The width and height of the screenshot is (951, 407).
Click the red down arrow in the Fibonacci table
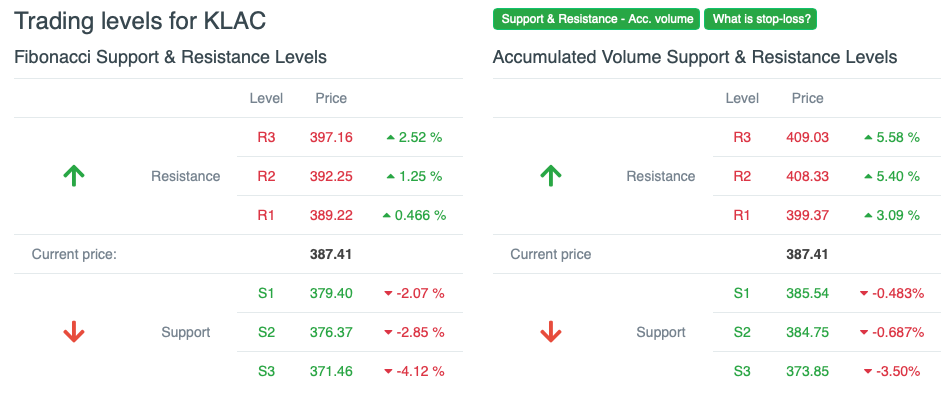[73, 332]
